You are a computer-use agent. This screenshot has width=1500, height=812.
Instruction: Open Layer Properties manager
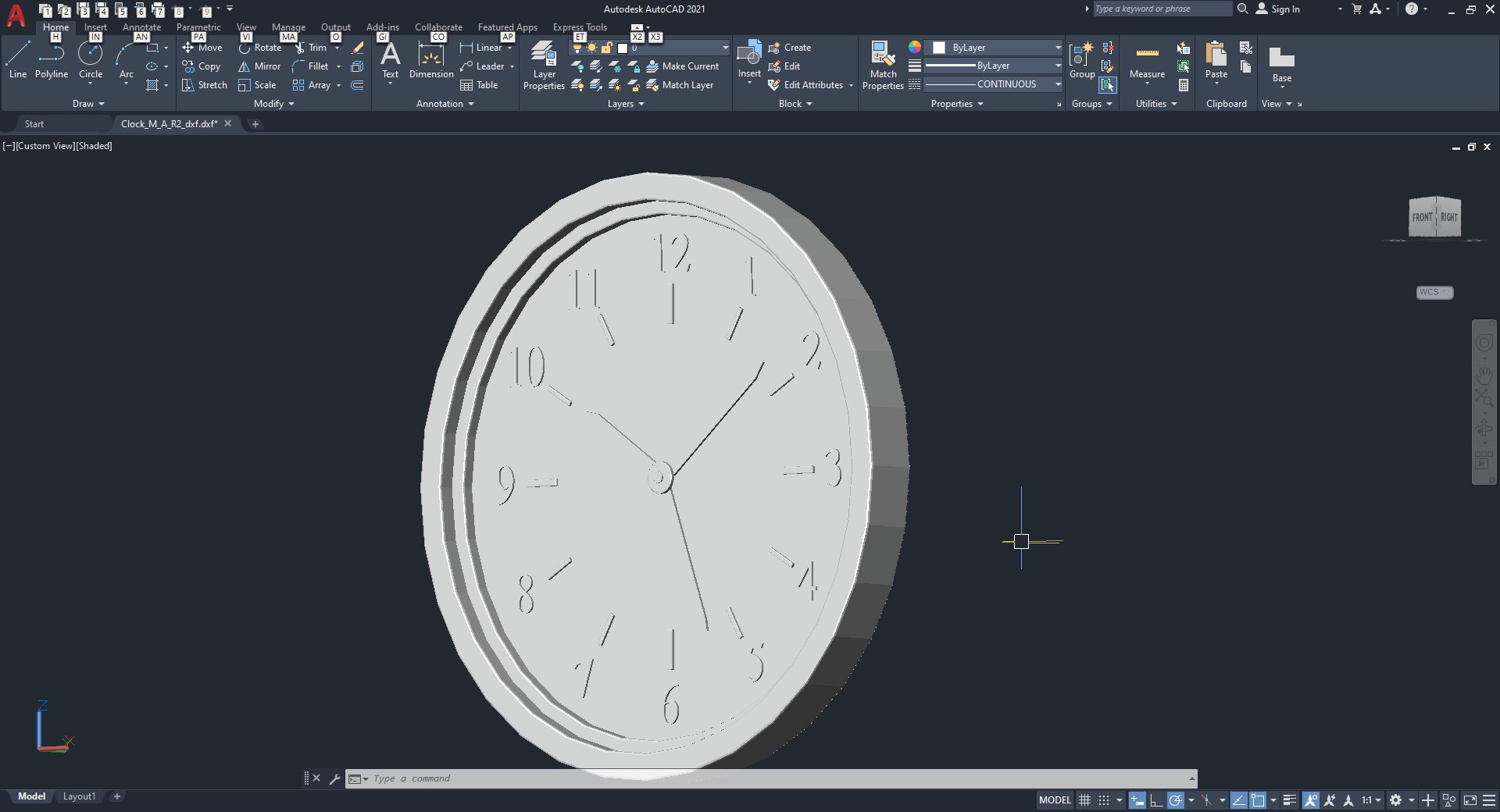[x=544, y=66]
